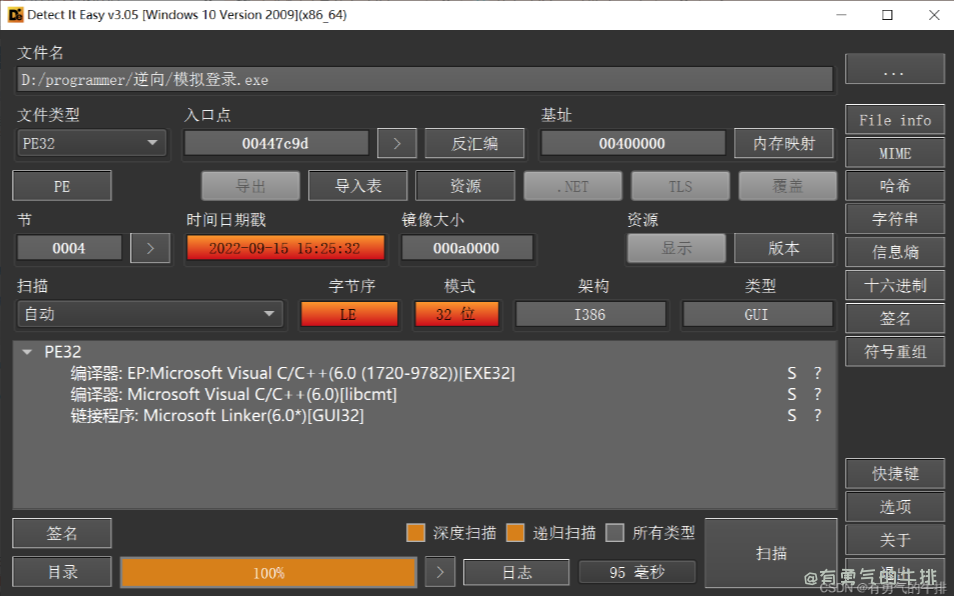This screenshot has height=596, width=954.
Task: Click the 显示 resource display button
Action: point(677,248)
